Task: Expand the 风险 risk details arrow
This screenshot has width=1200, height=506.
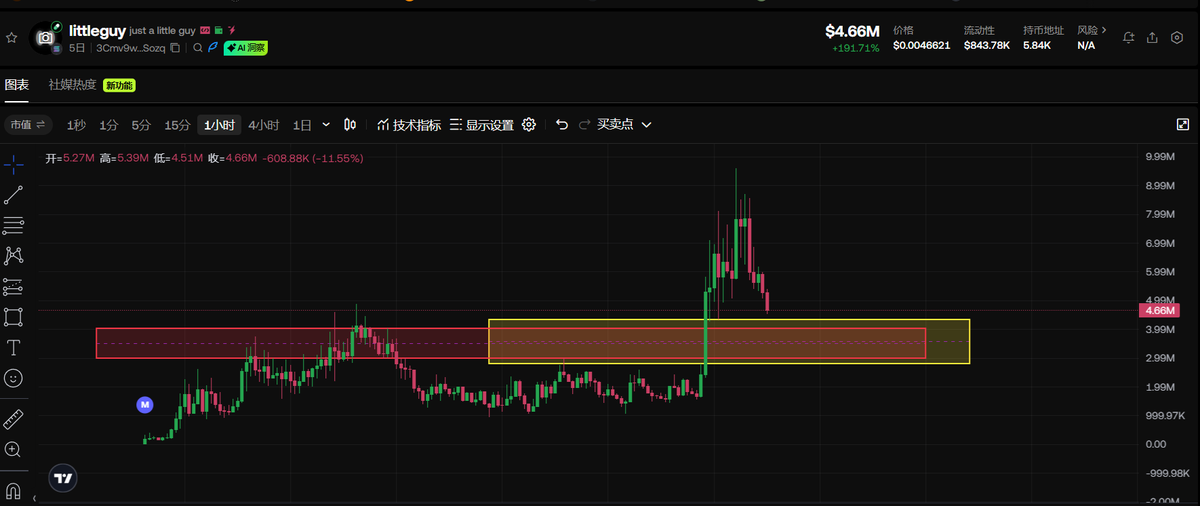Action: point(1104,30)
